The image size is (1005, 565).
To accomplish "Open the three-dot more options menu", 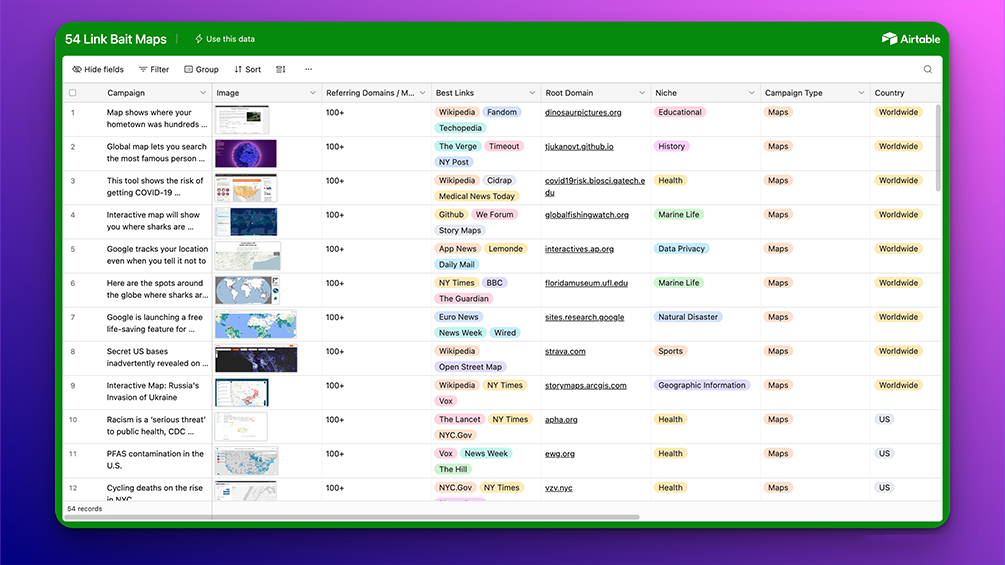I will click(x=308, y=69).
